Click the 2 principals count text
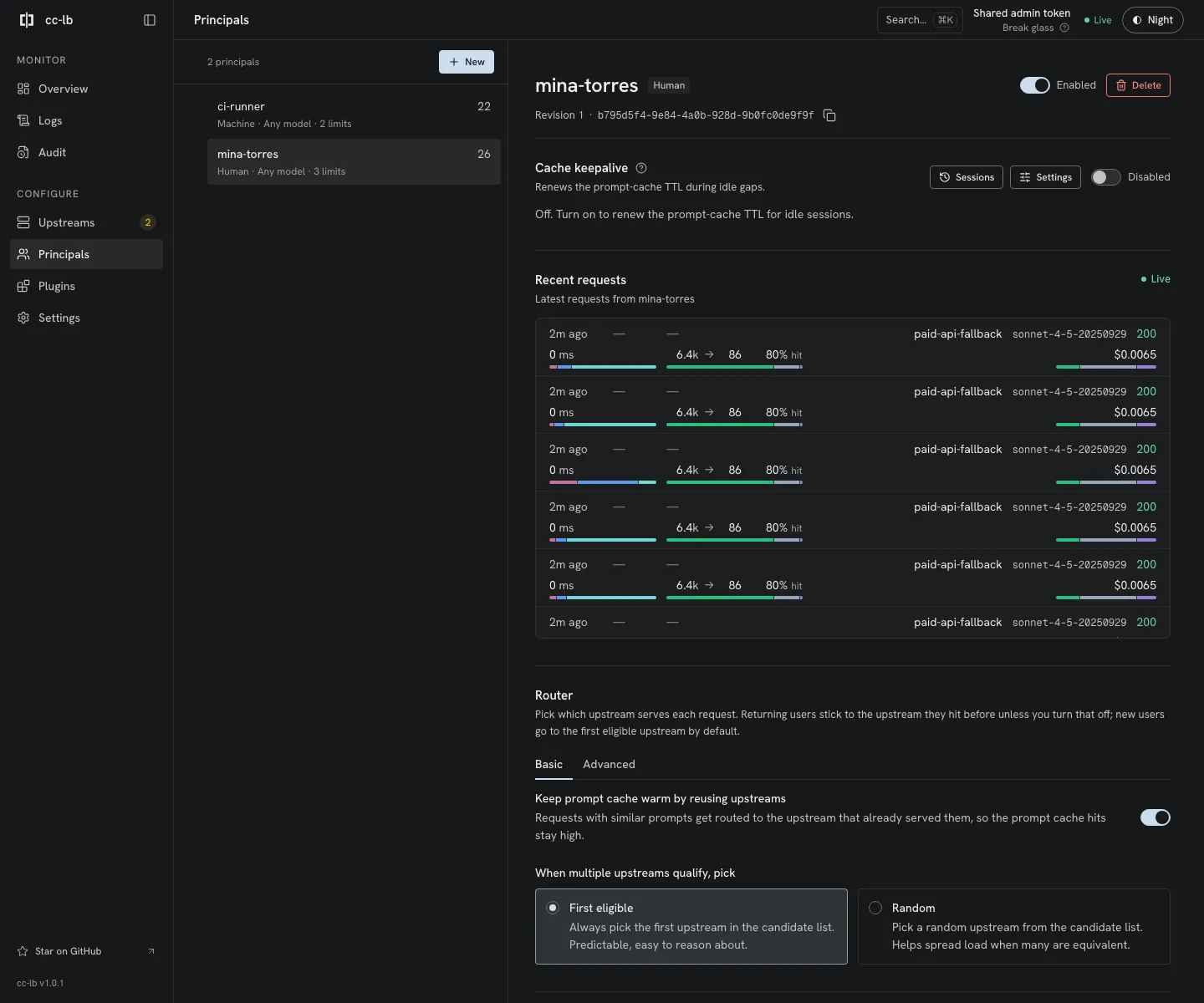1204x1003 pixels. coord(233,62)
